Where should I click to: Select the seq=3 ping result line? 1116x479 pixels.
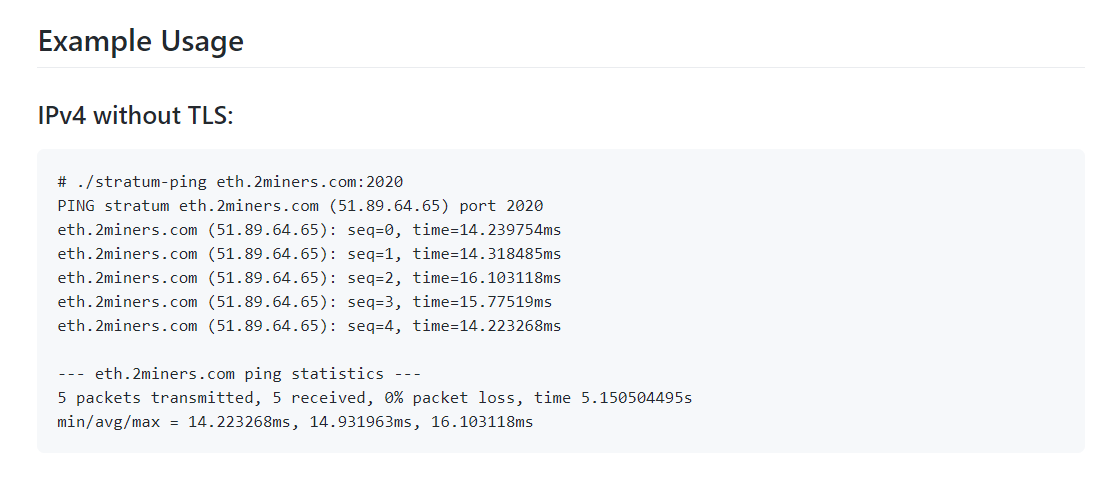305,302
